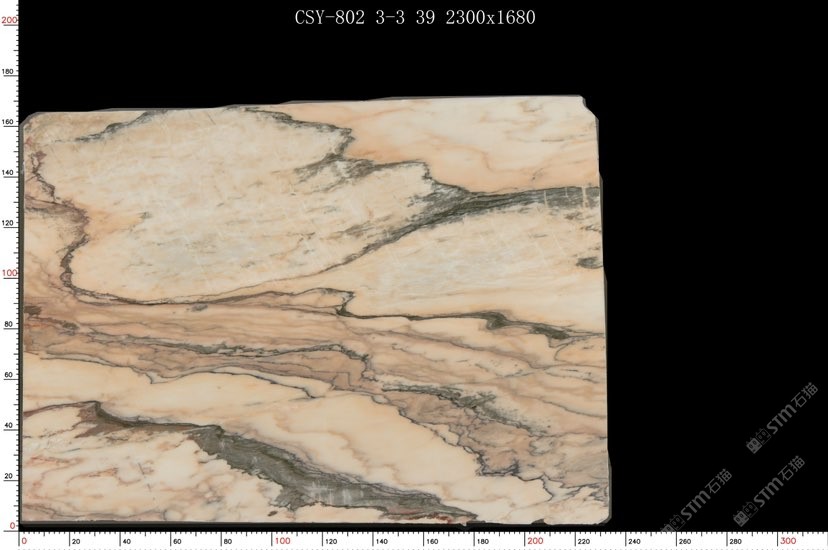
Task: Click the black empty area right of slab
Action: click(x=710, y=250)
